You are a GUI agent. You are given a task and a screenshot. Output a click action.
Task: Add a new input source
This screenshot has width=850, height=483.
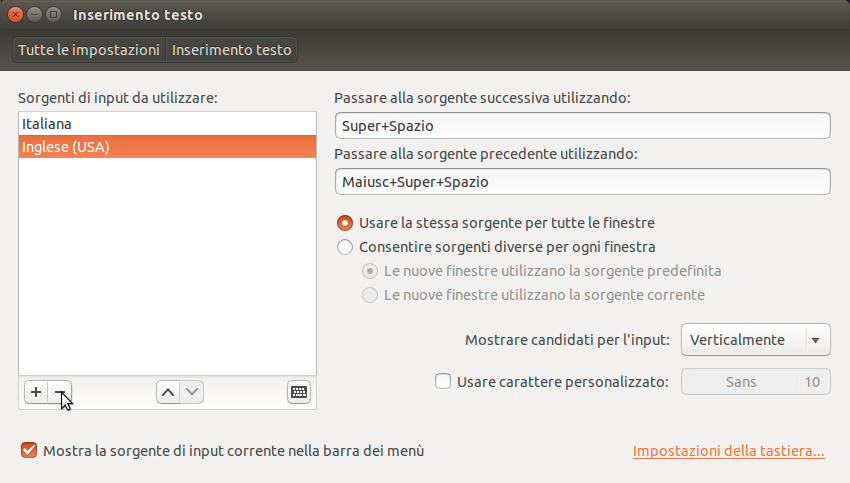[36, 393]
